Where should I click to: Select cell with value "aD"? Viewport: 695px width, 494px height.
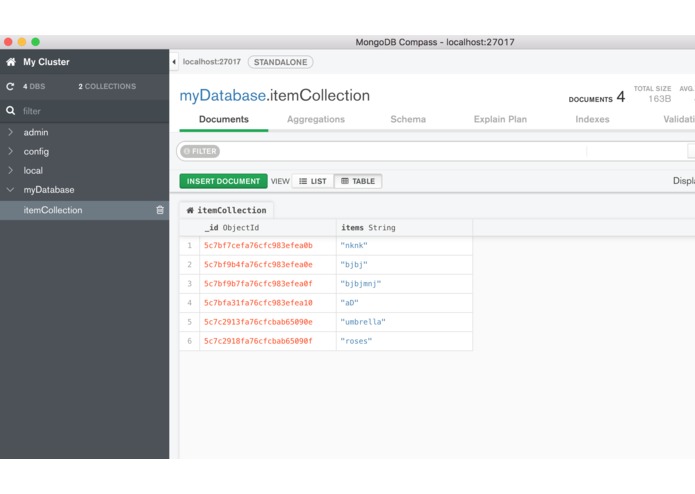(404, 303)
